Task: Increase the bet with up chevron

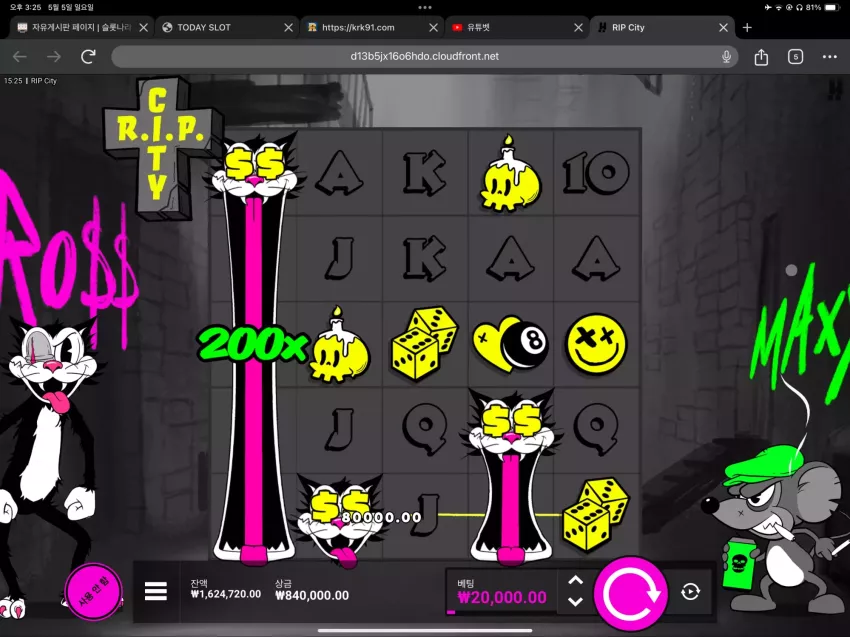Action: [x=575, y=581]
